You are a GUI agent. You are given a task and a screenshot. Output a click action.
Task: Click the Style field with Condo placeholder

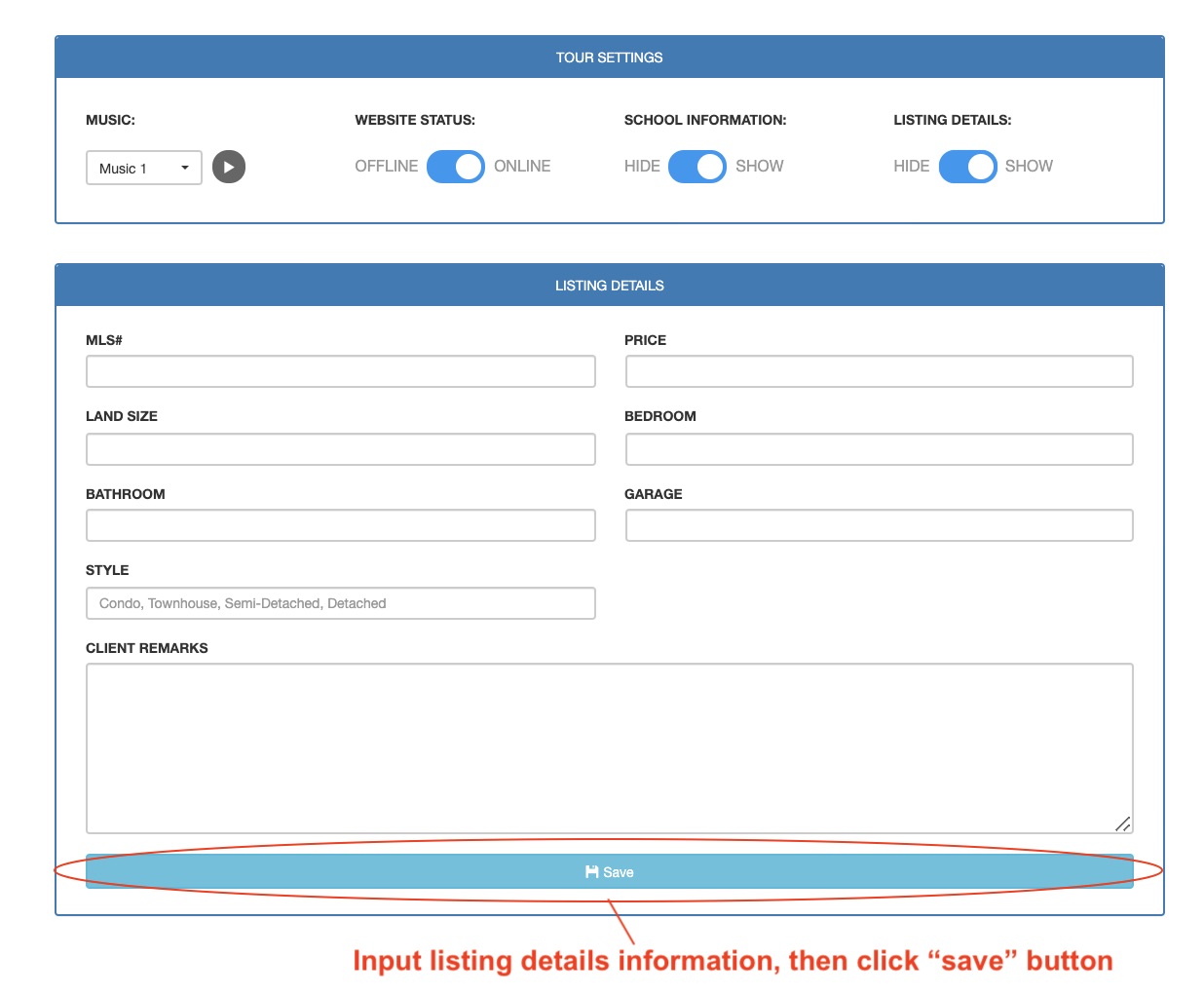click(x=340, y=603)
